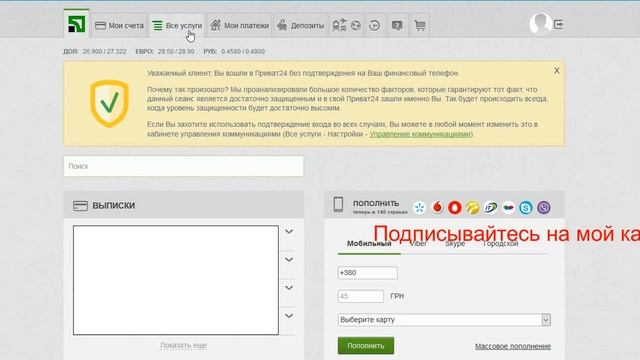Viewport: 640px width, 360px height.
Task: Select the purple Viber top-up icon
Action: [x=544, y=208]
